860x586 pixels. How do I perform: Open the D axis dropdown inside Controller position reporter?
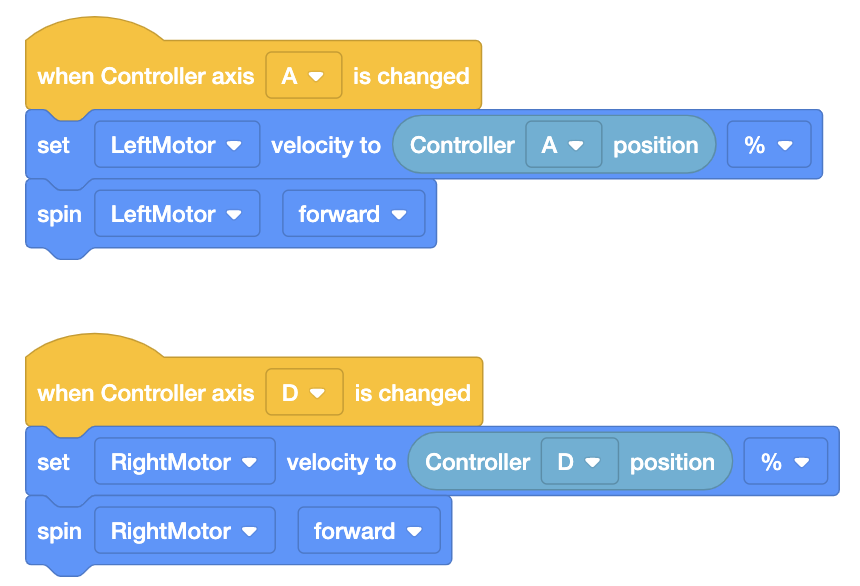point(579,461)
